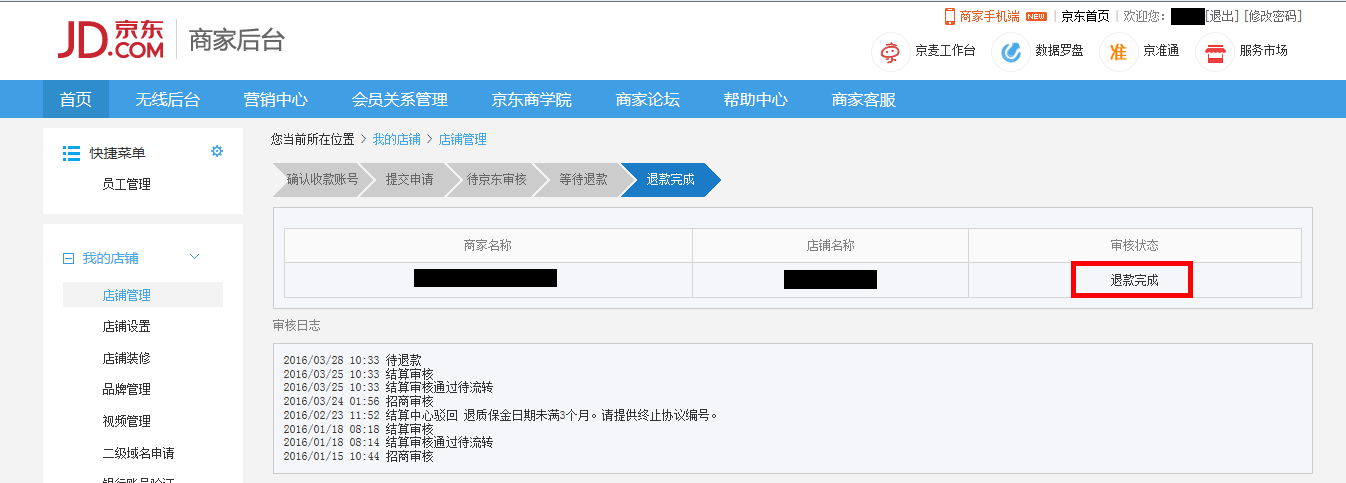Select 店铺设置 in sidebar
Screen dimensions: 1346x483
click(x=126, y=326)
